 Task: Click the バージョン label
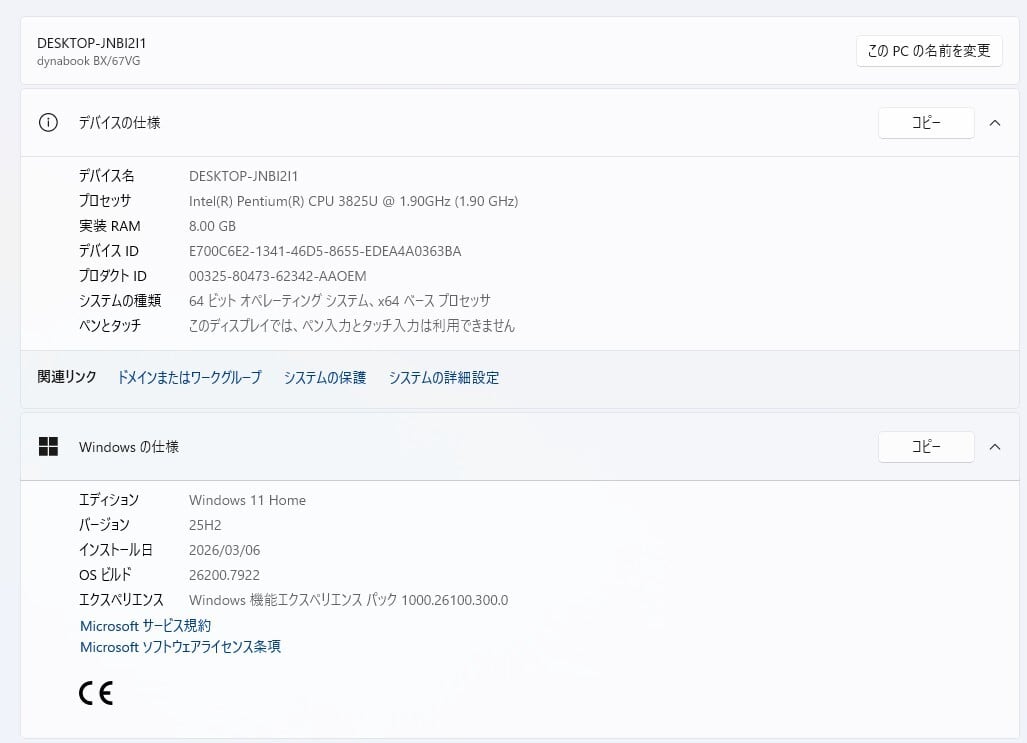point(104,525)
